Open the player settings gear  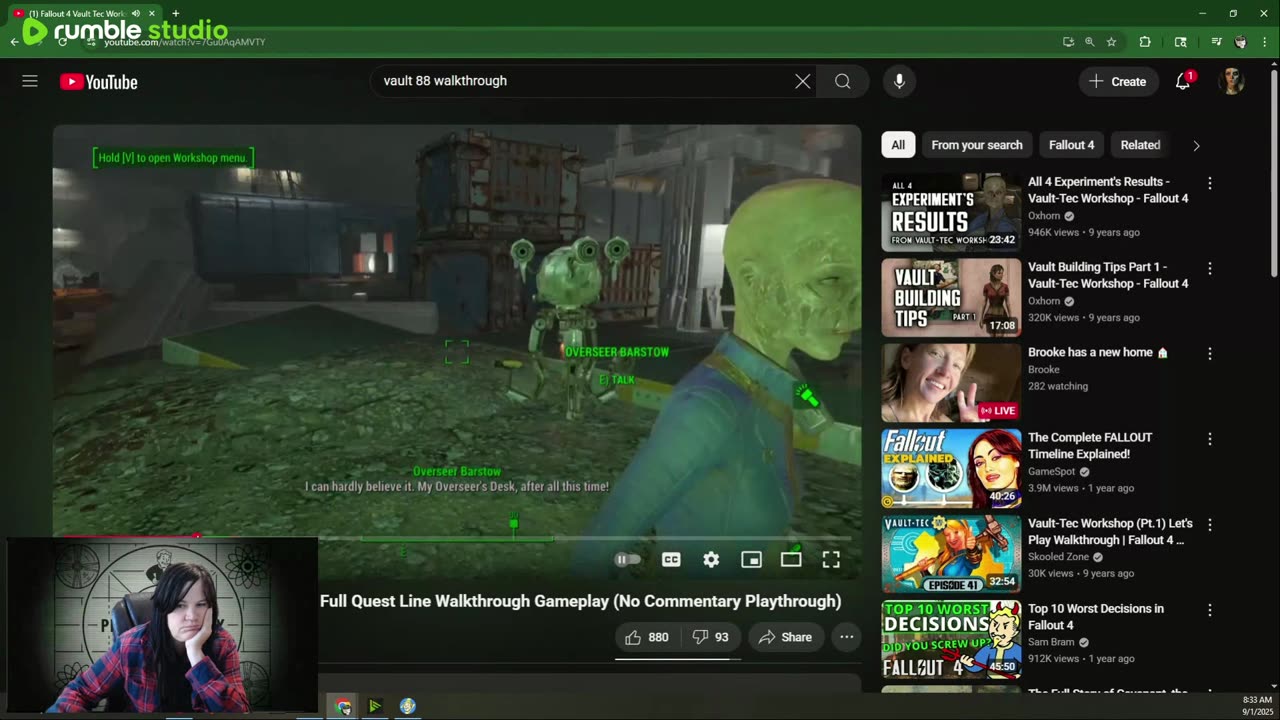point(711,560)
